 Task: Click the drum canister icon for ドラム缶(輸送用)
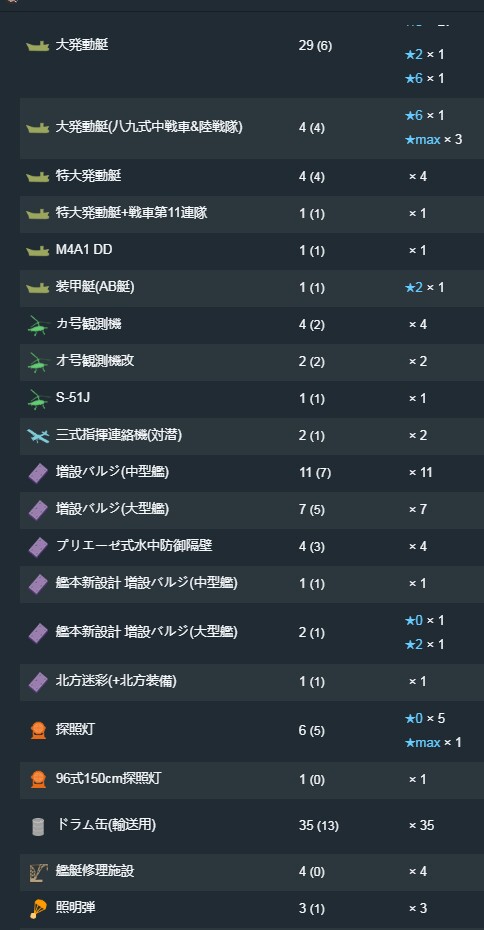point(38,826)
